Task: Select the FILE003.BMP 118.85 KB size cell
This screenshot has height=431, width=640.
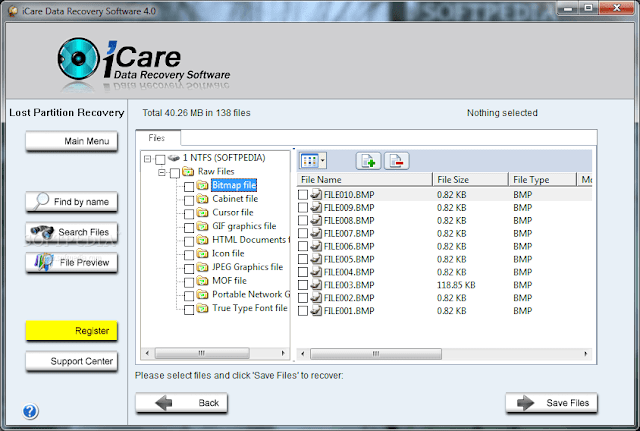Action: point(456,285)
